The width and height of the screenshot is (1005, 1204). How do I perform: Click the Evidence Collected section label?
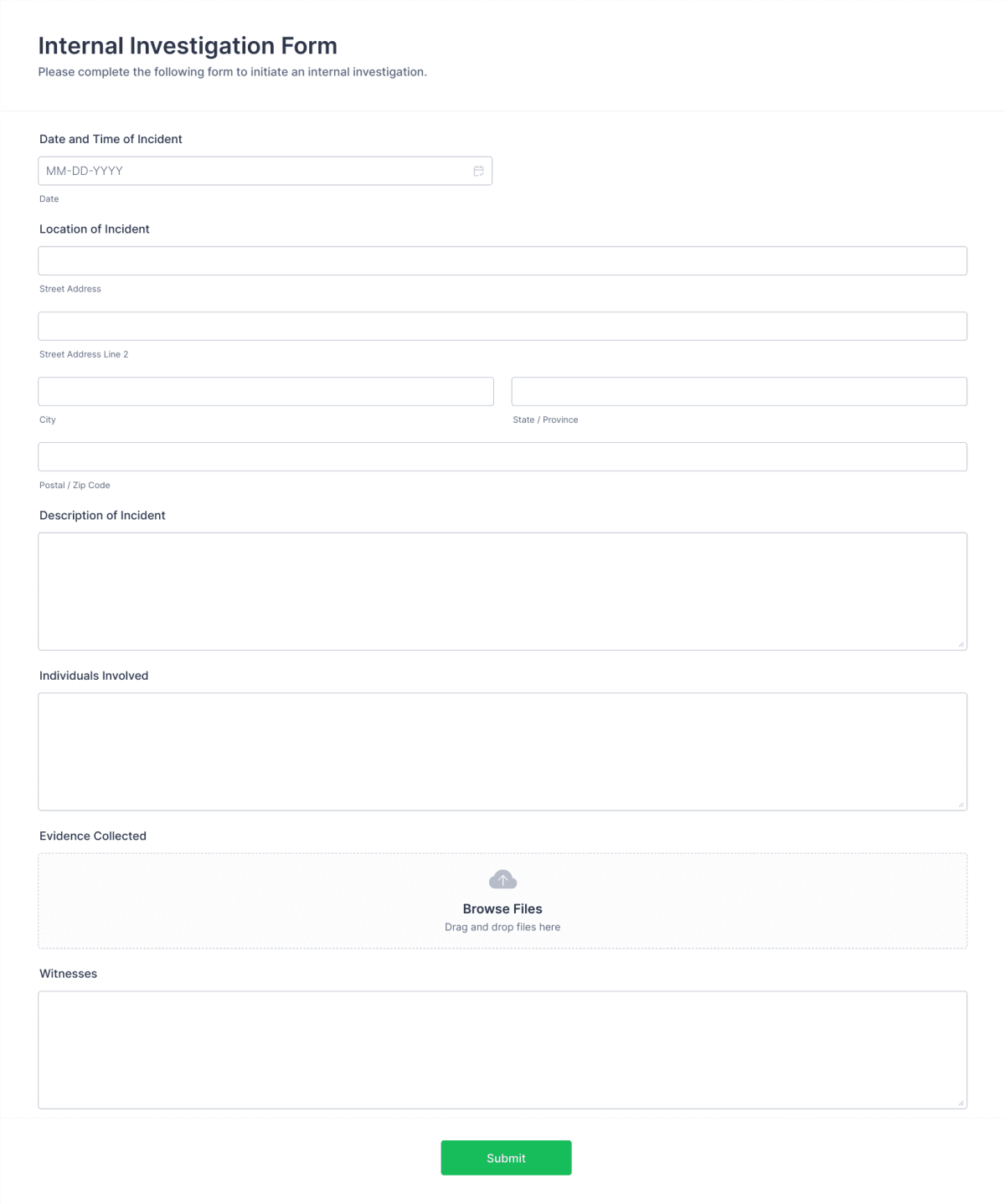click(x=93, y=836)
